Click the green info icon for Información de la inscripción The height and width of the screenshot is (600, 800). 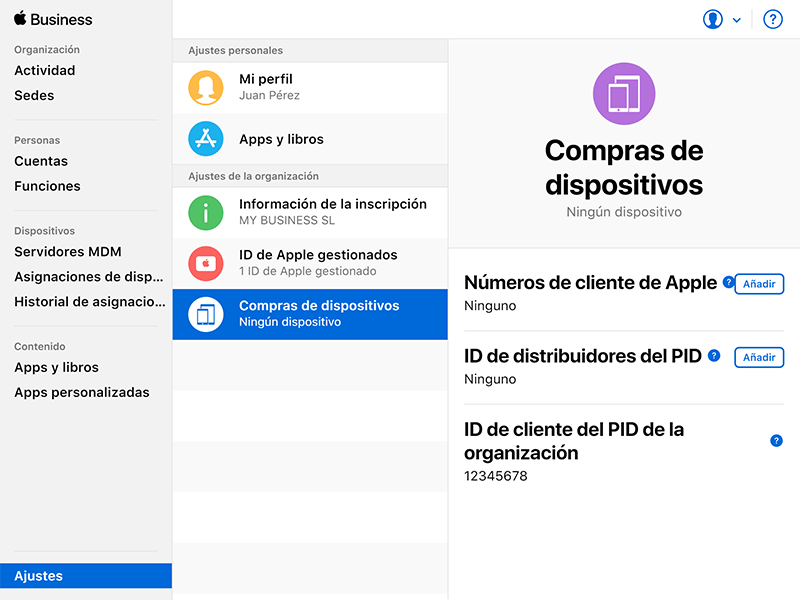point(206,213)
